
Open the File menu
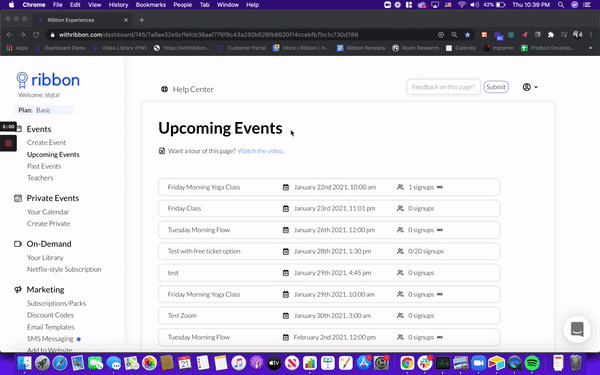point(58,5)
